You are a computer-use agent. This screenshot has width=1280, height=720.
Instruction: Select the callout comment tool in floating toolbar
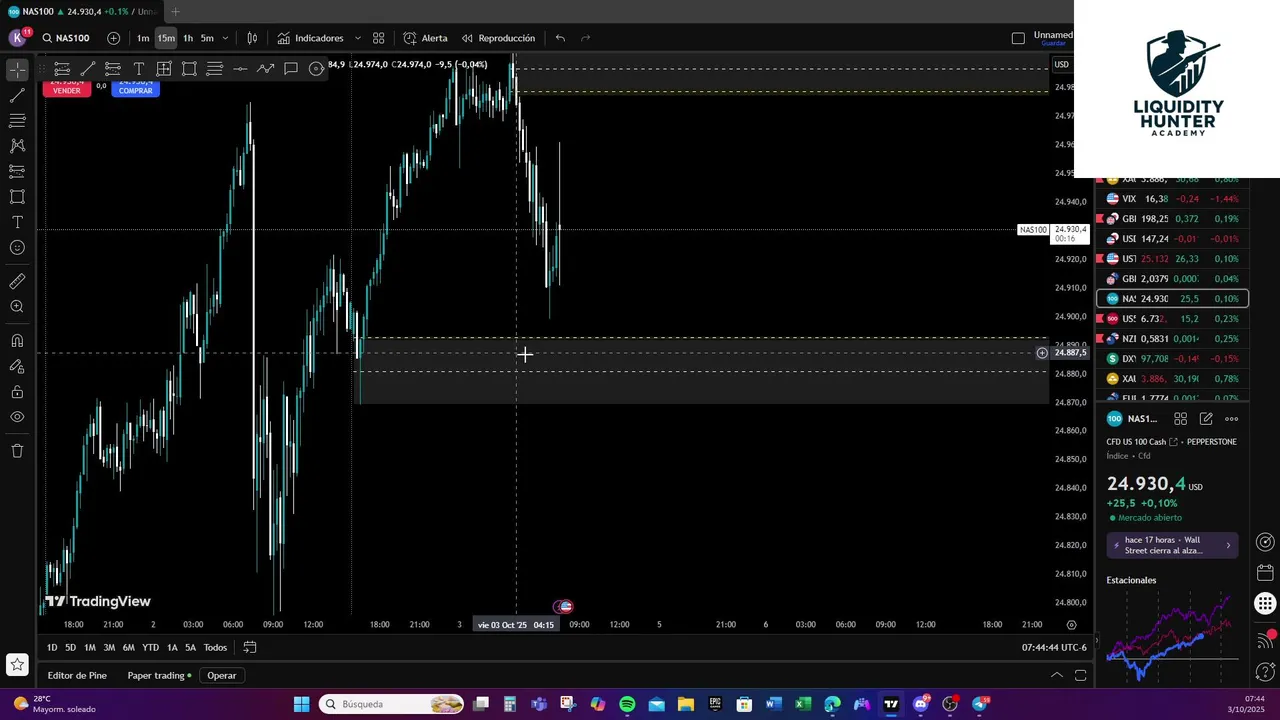click(291, 69)
